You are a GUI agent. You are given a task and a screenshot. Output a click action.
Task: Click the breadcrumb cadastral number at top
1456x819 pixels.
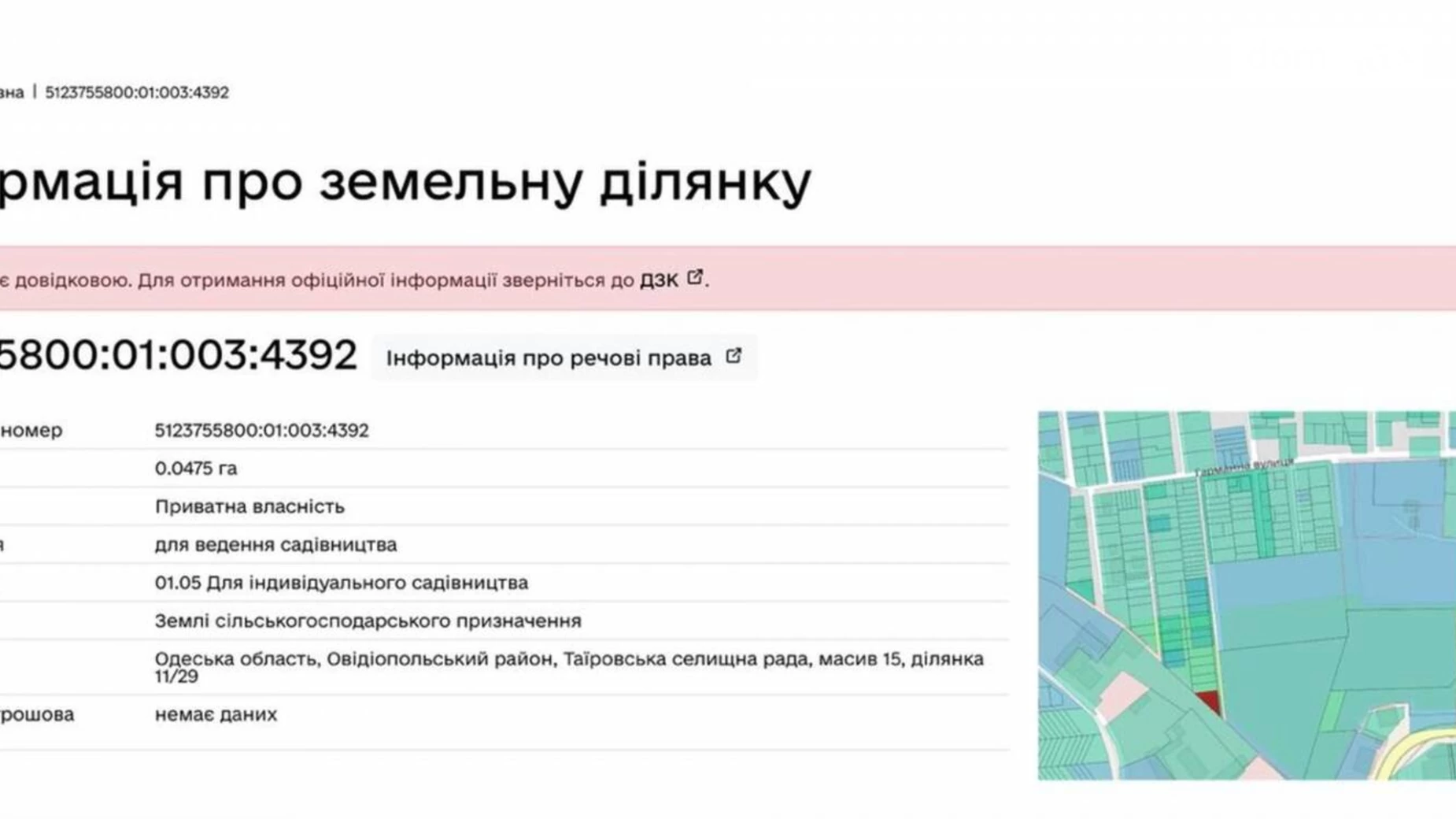(137, 92)
